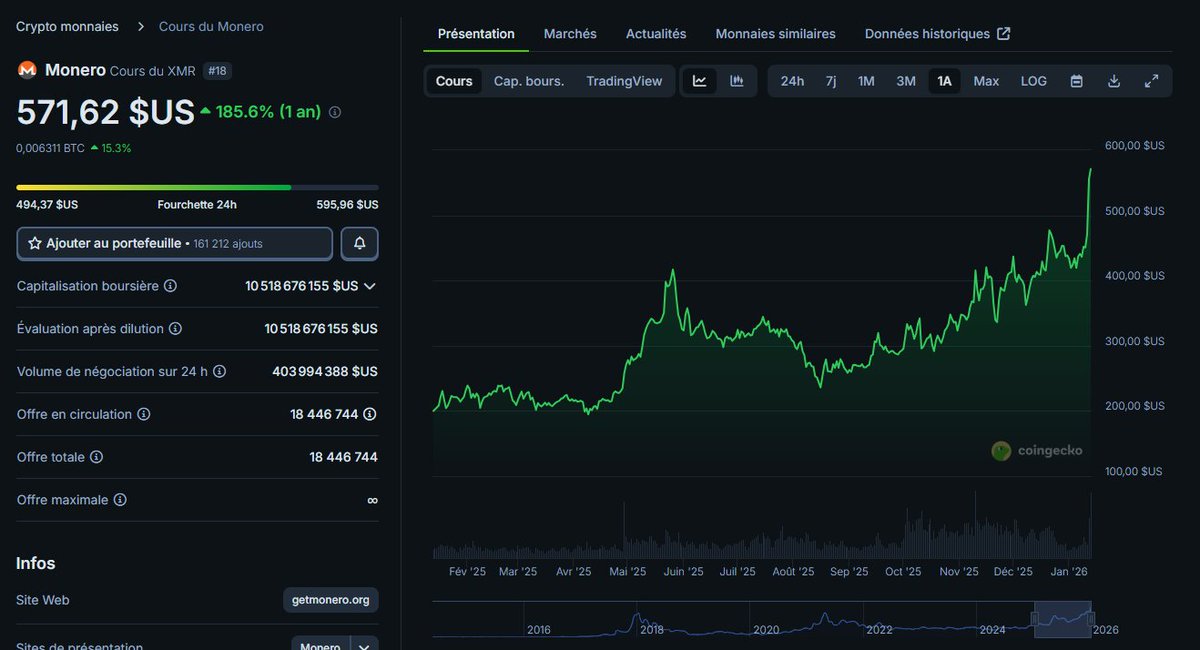The image size is (1200, 650).
Task: Click the Monero logo icon
Action: click(x=27, y=70)
